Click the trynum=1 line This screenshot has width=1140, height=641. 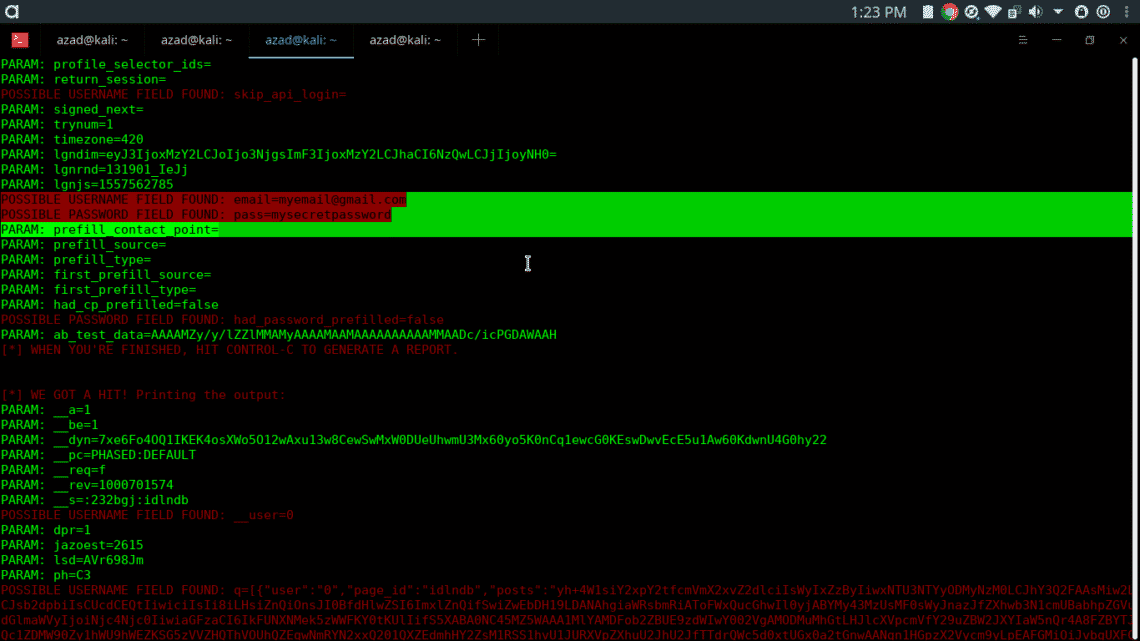coord(57,124)
